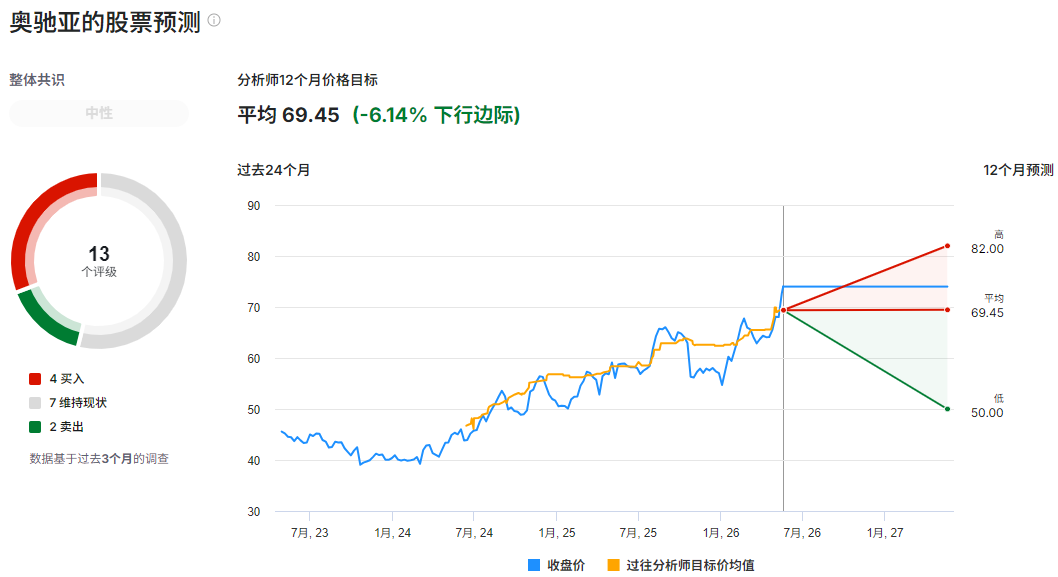Click the 平均 69.45 forecast label
The width and height of the screenshot is (1058, 577).
coord(988,306)
